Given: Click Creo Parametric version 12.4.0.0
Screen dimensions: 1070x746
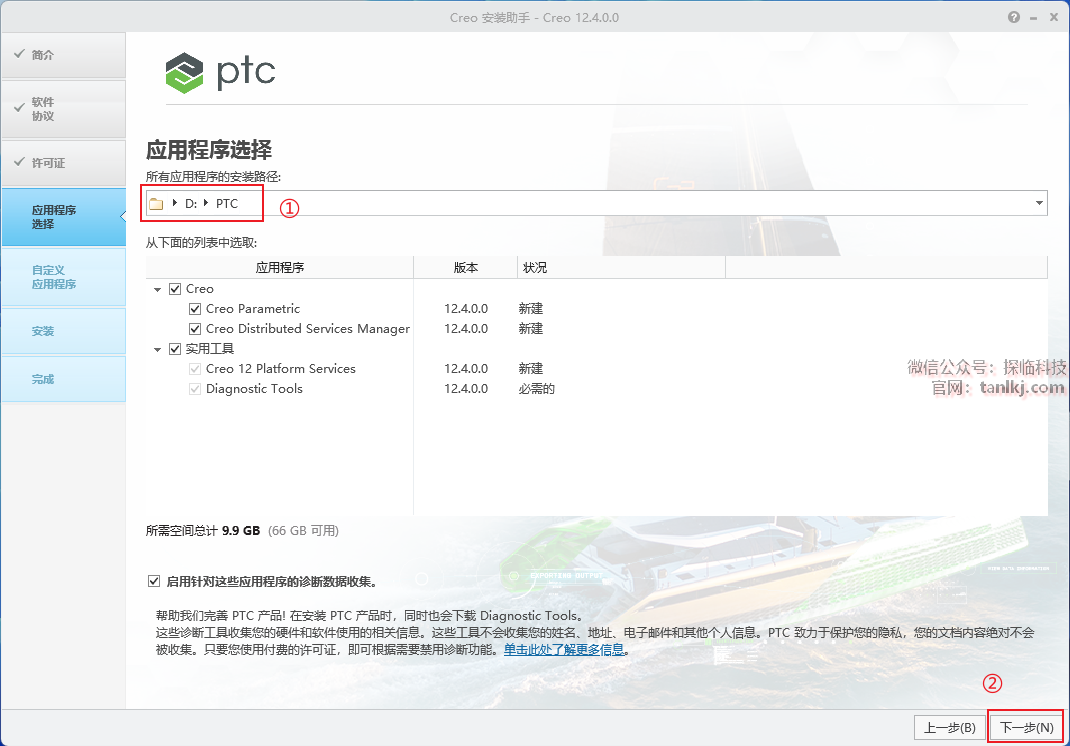Looking at the screenshot, I should pos(466,309).
